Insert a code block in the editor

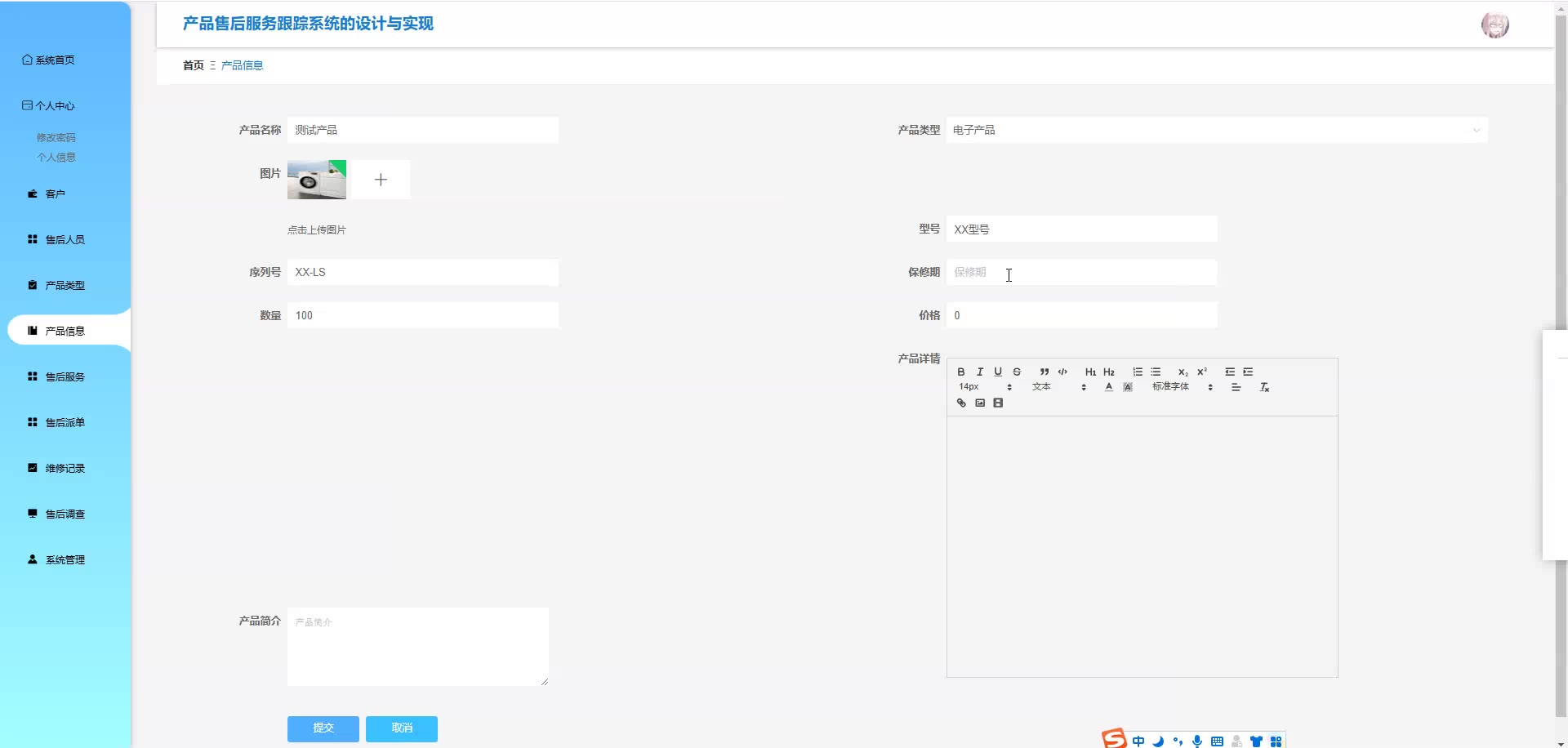point(1062,372)
